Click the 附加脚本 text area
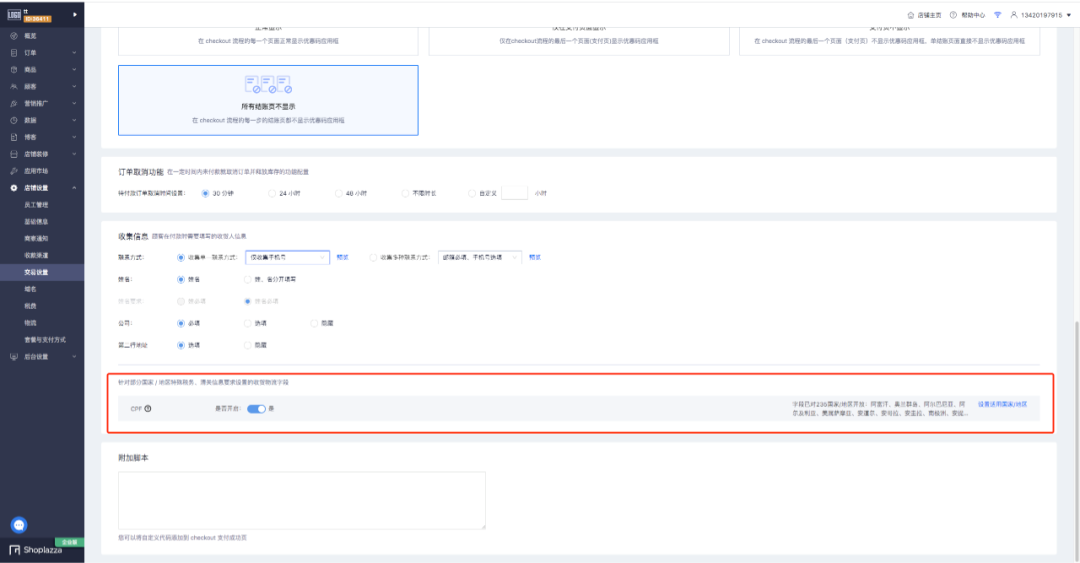This screenshot has width=1080, height=563. click(x=301, y=500)
